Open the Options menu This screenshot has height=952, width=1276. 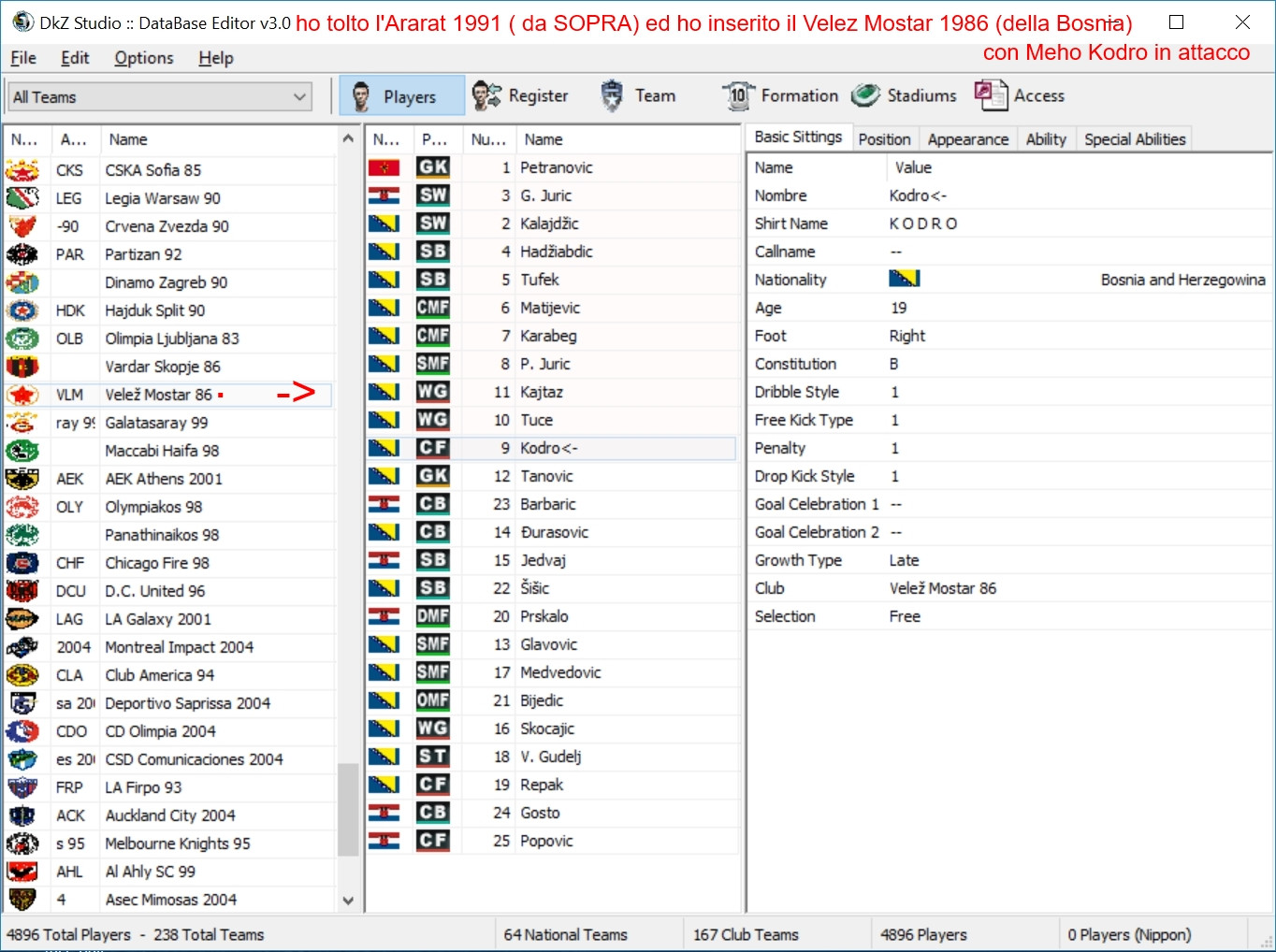(x=144, y=58)
